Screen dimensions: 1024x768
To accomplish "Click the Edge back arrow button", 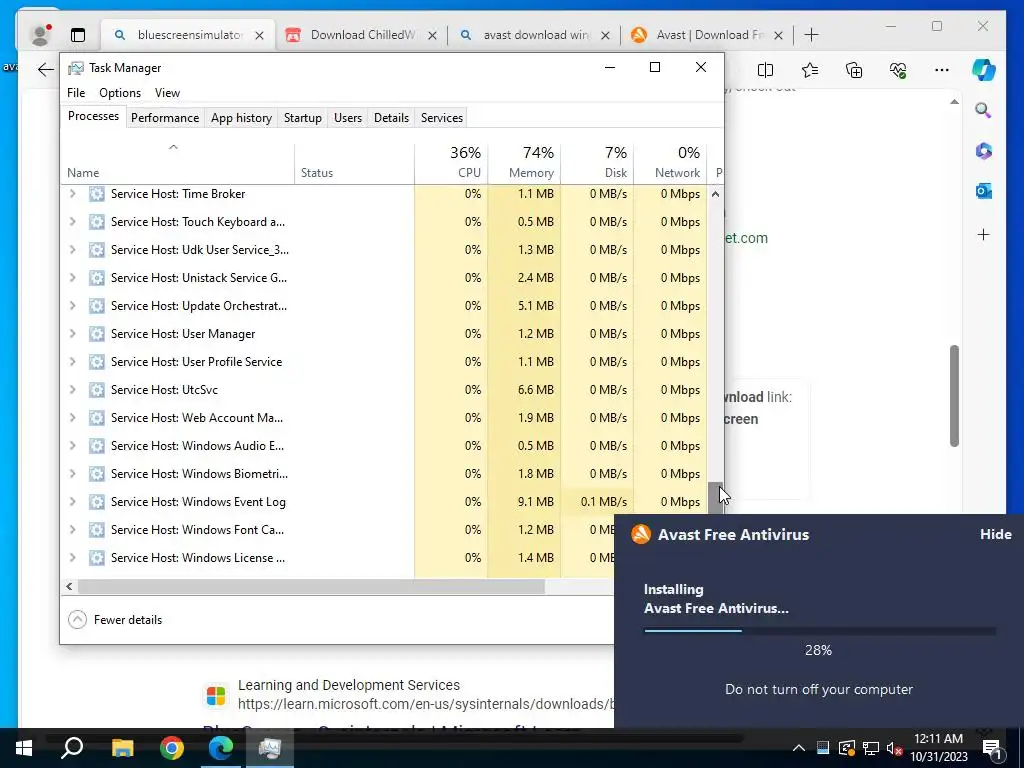I will (x=45, y=69).
